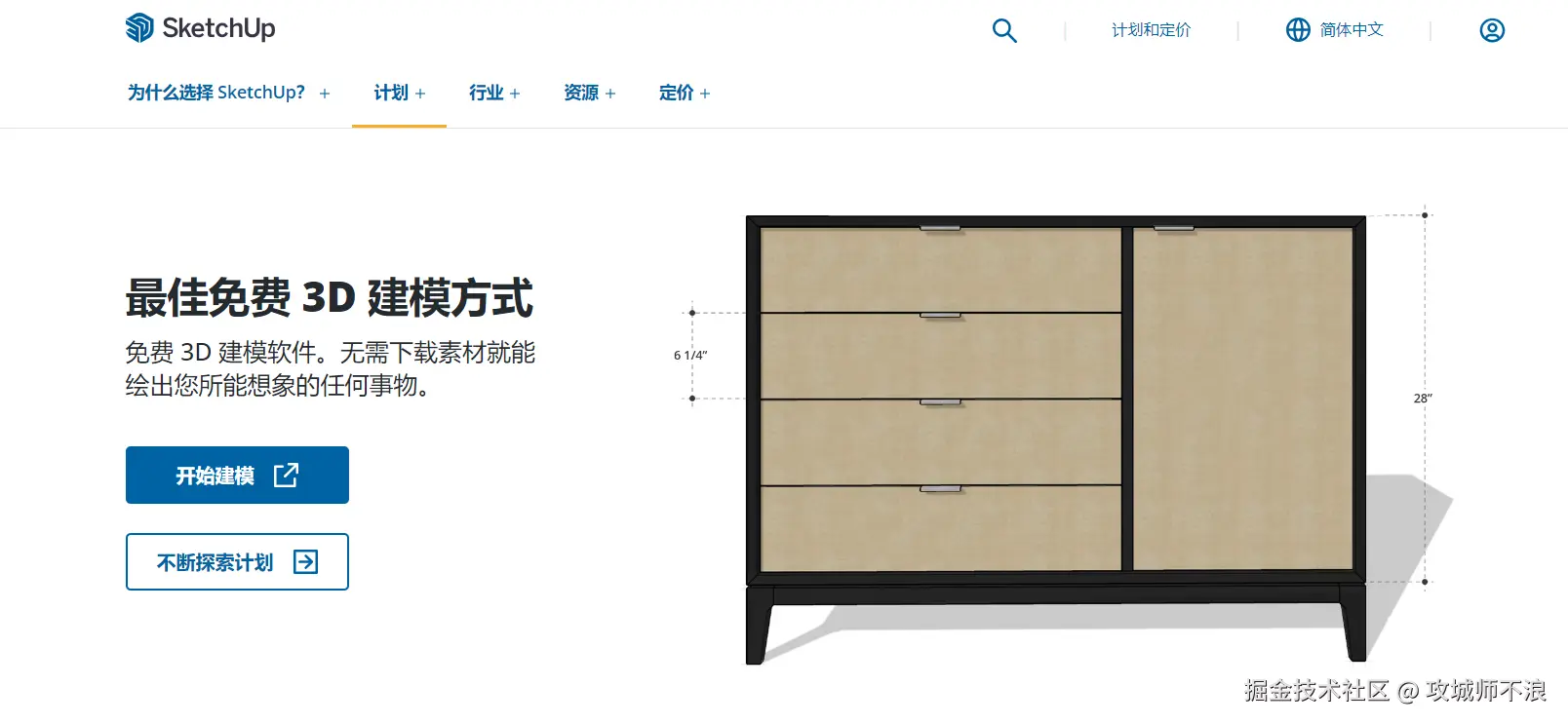Open the 为什么选择 SketchUp? menu
1568x725 pixels.
216,93
